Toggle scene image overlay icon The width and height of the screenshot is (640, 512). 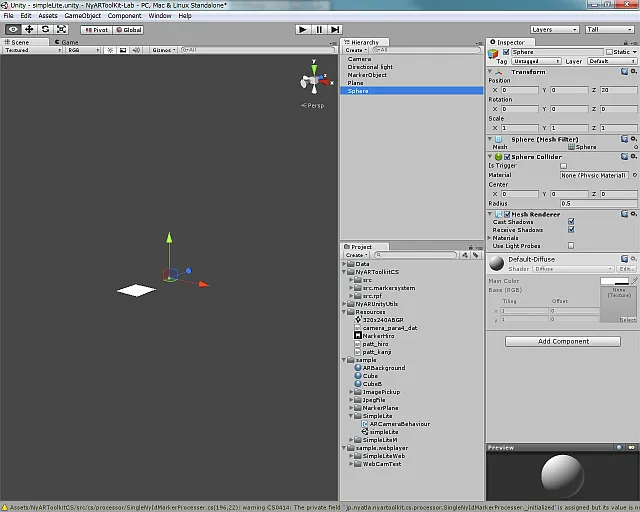[123, 50]
